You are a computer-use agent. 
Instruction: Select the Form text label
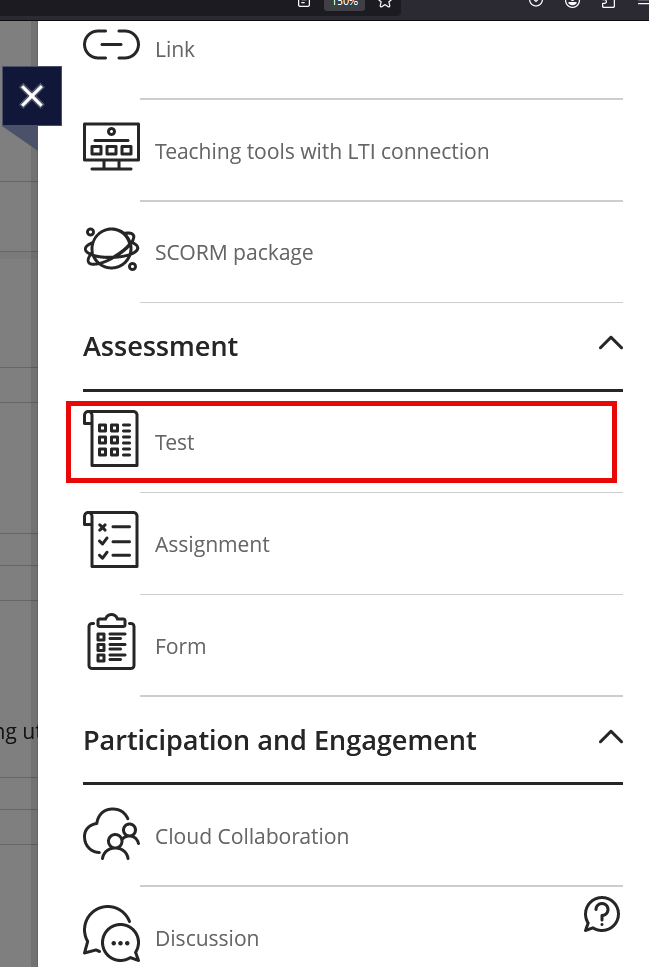[x=180, y=646]
